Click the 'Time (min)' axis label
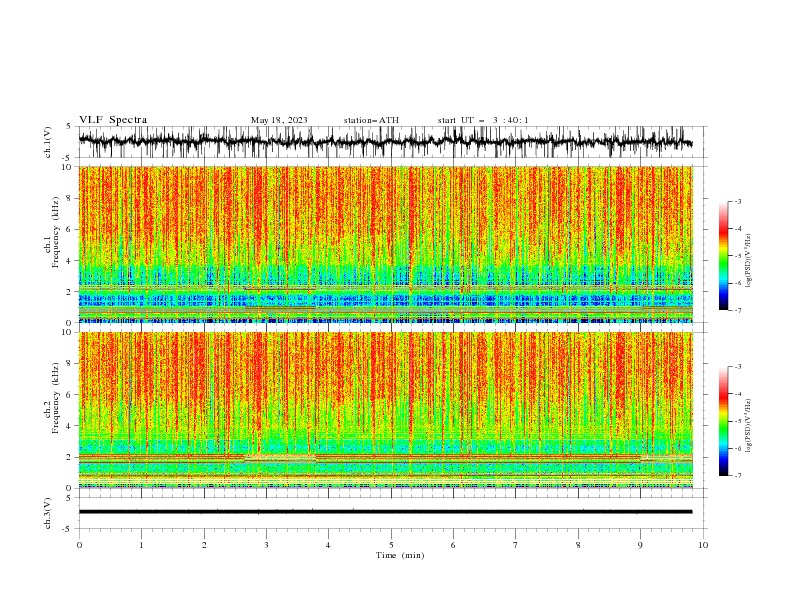This screenshot has width=792, height=612. pyautogui.click(x=400, y=555)
